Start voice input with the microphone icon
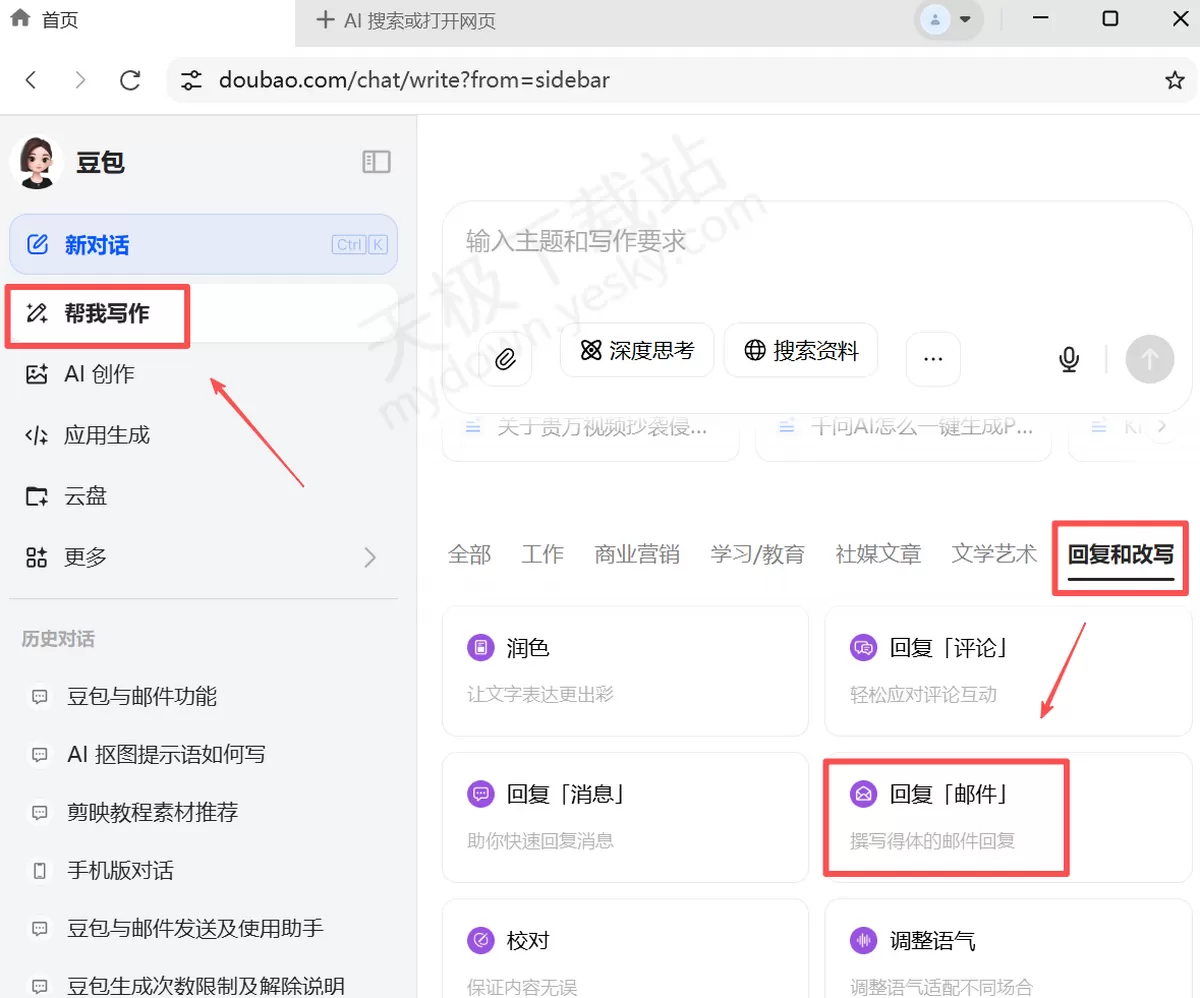Screen dimensions: 1200x998 coord(1069,359)
